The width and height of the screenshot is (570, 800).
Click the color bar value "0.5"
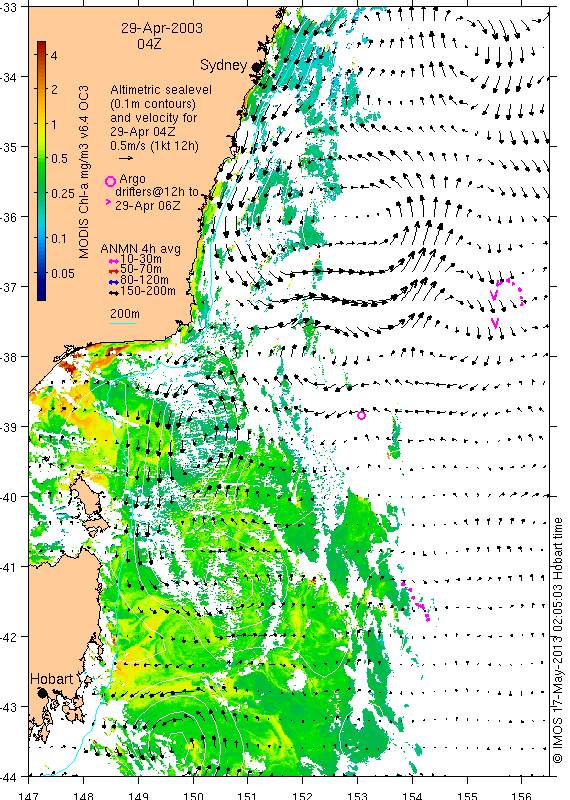coord(59,159)
